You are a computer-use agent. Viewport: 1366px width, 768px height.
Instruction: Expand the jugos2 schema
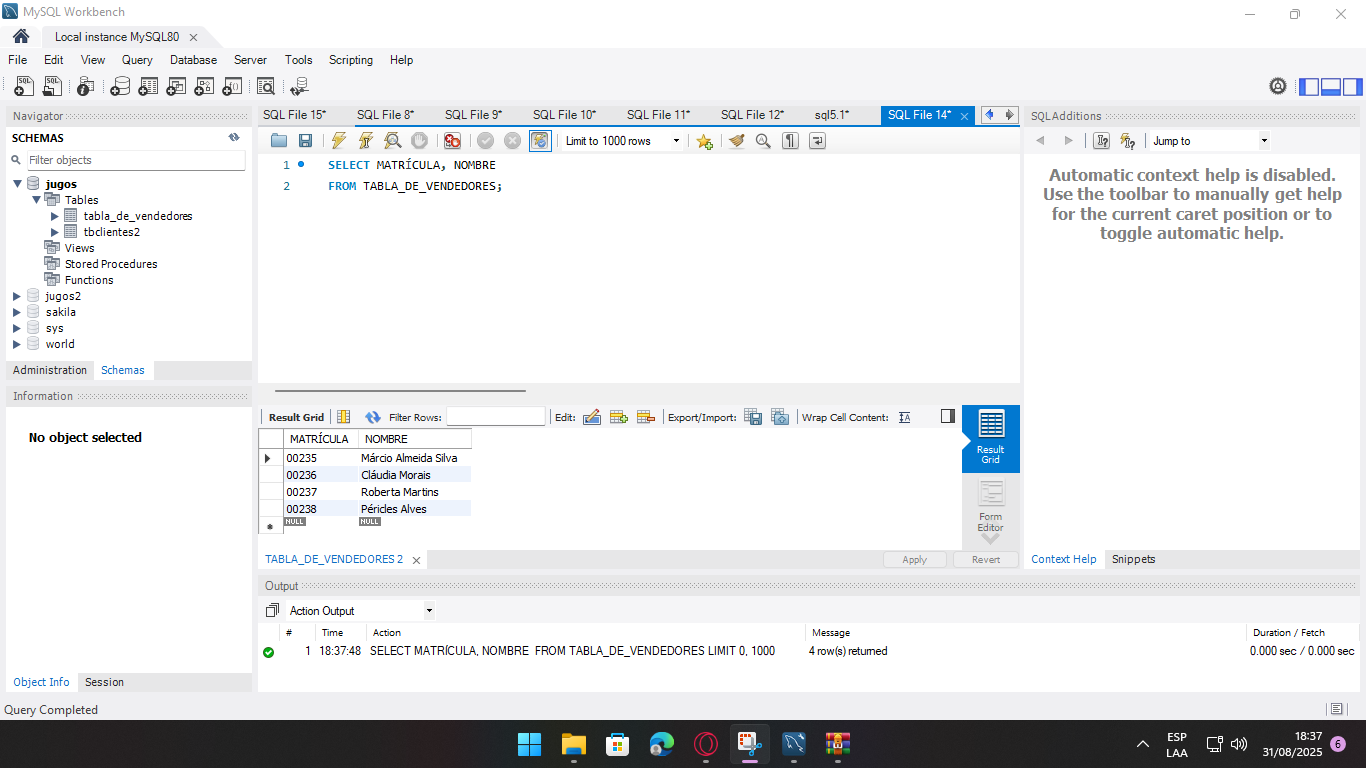17,296
